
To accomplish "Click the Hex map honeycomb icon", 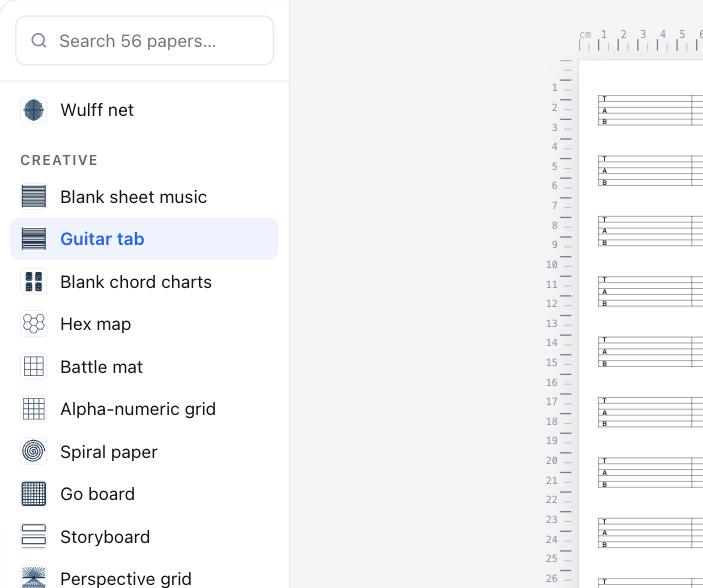I will tap(34, 324).
